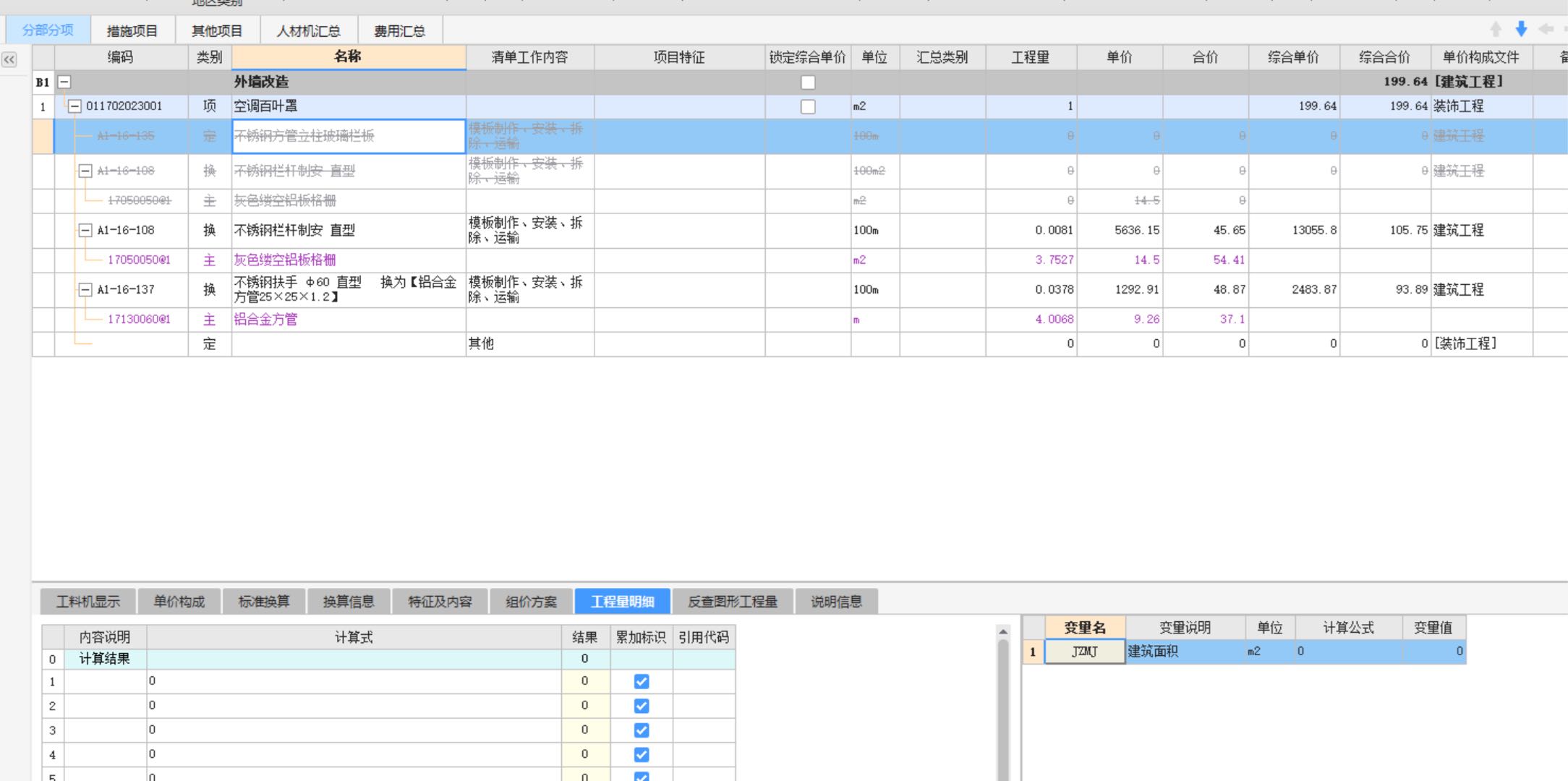
Task: Show the 组价方案 tab
Action: point(531,602)
